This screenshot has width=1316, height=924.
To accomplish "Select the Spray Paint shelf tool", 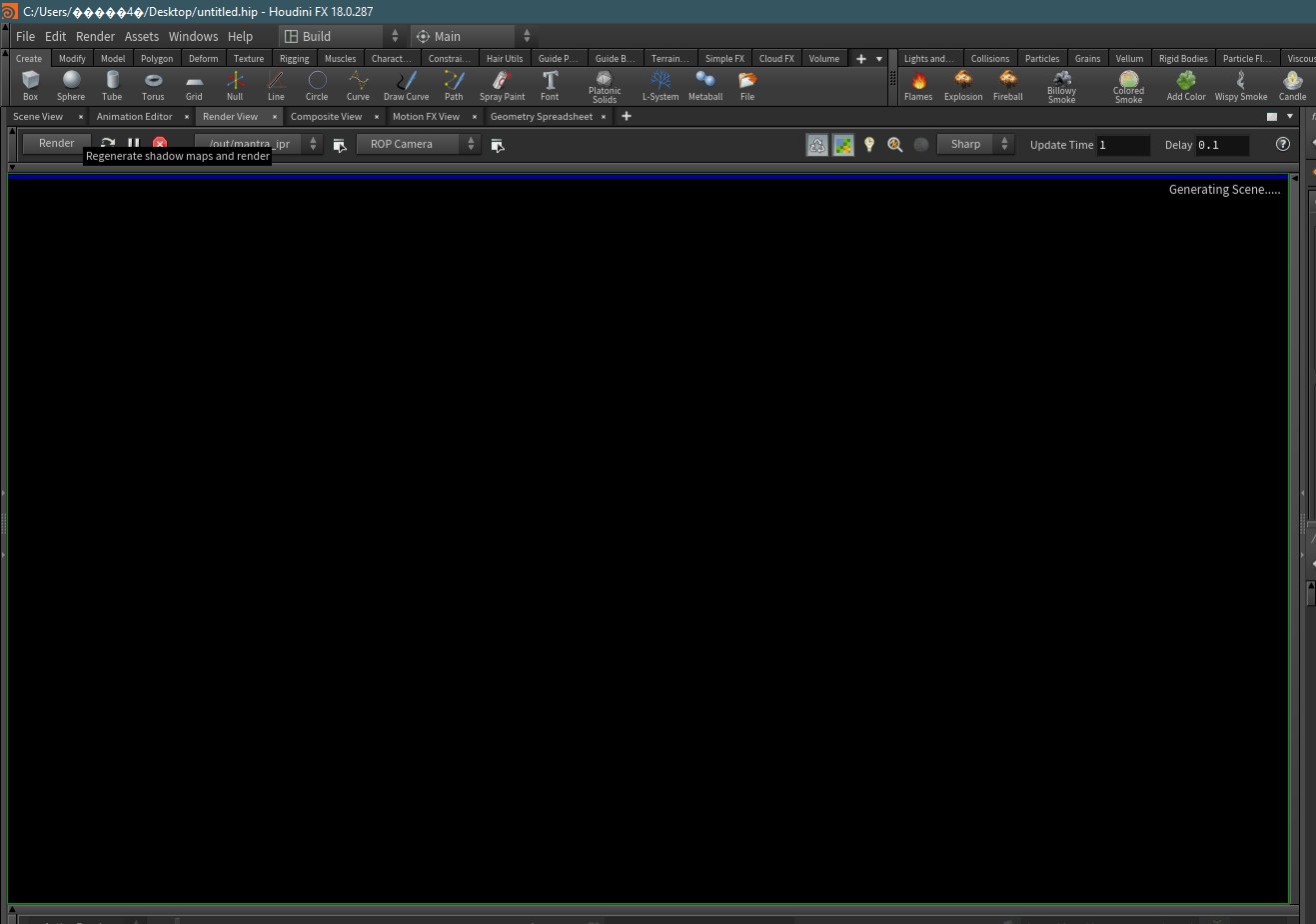I will 502,85.
